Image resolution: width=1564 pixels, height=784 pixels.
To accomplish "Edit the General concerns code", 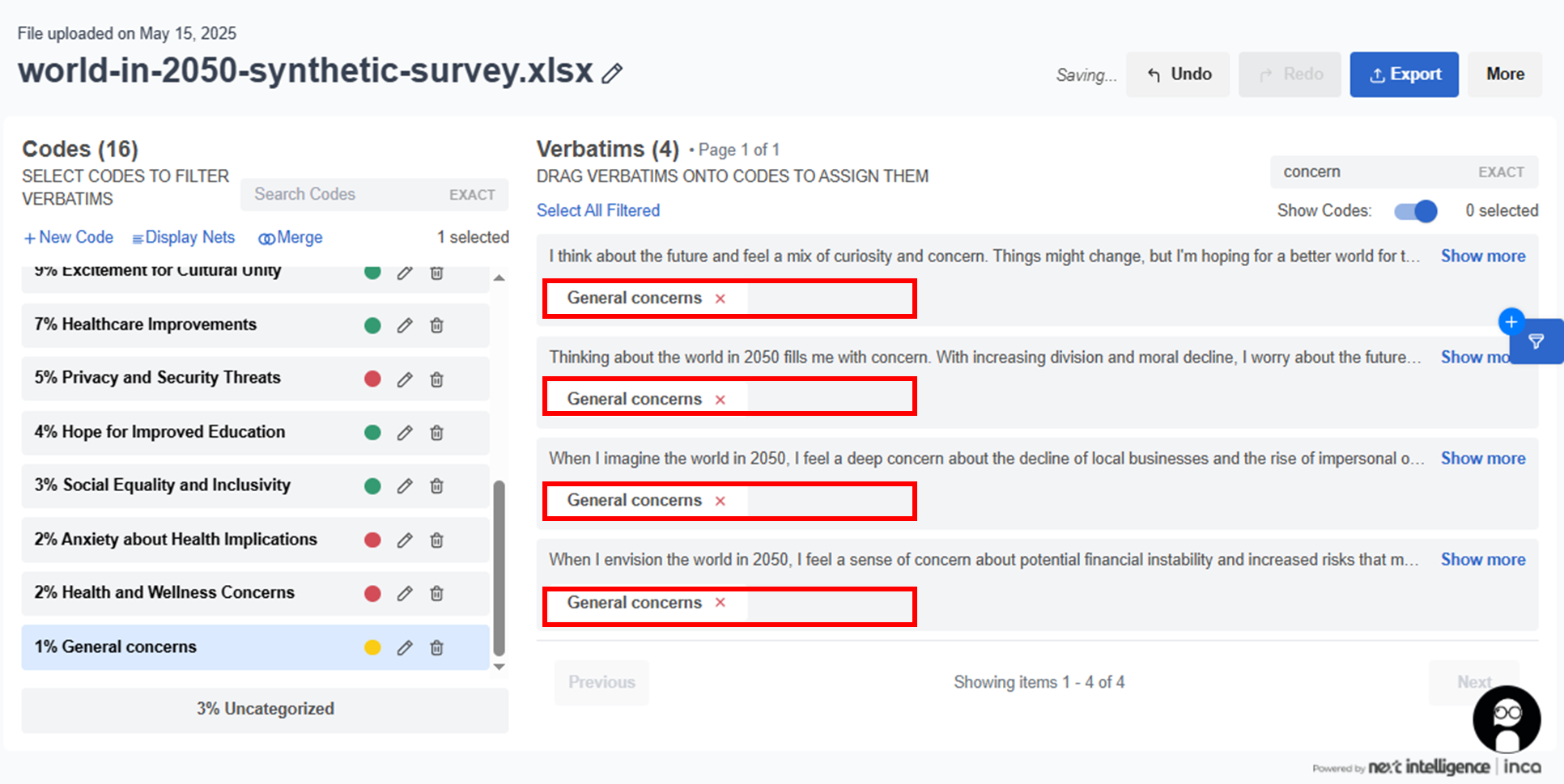I will [405, 647].
